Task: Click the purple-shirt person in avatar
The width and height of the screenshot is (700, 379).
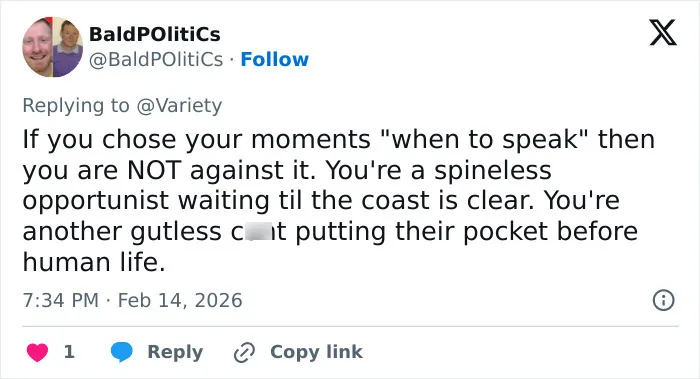Action: (x=68, y=47)
